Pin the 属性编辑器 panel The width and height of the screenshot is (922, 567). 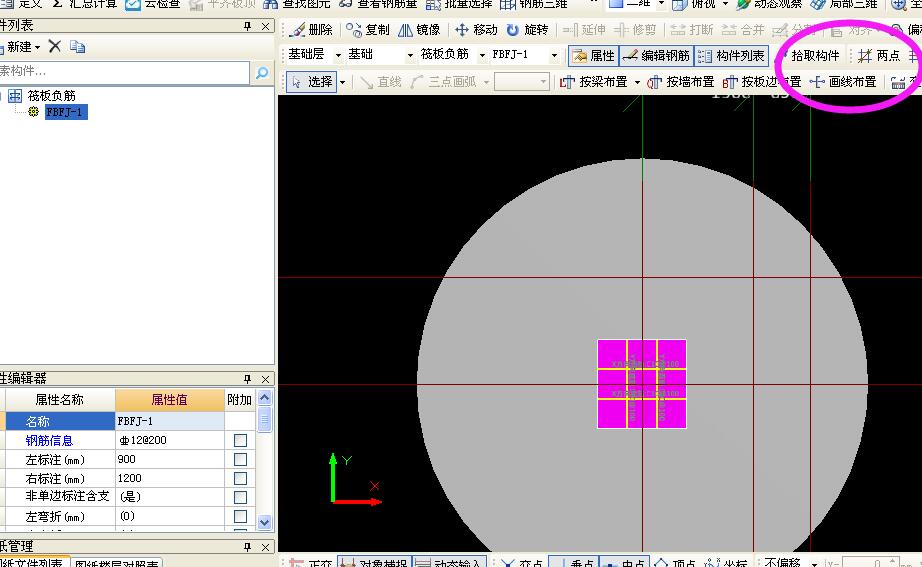point(248,379)
